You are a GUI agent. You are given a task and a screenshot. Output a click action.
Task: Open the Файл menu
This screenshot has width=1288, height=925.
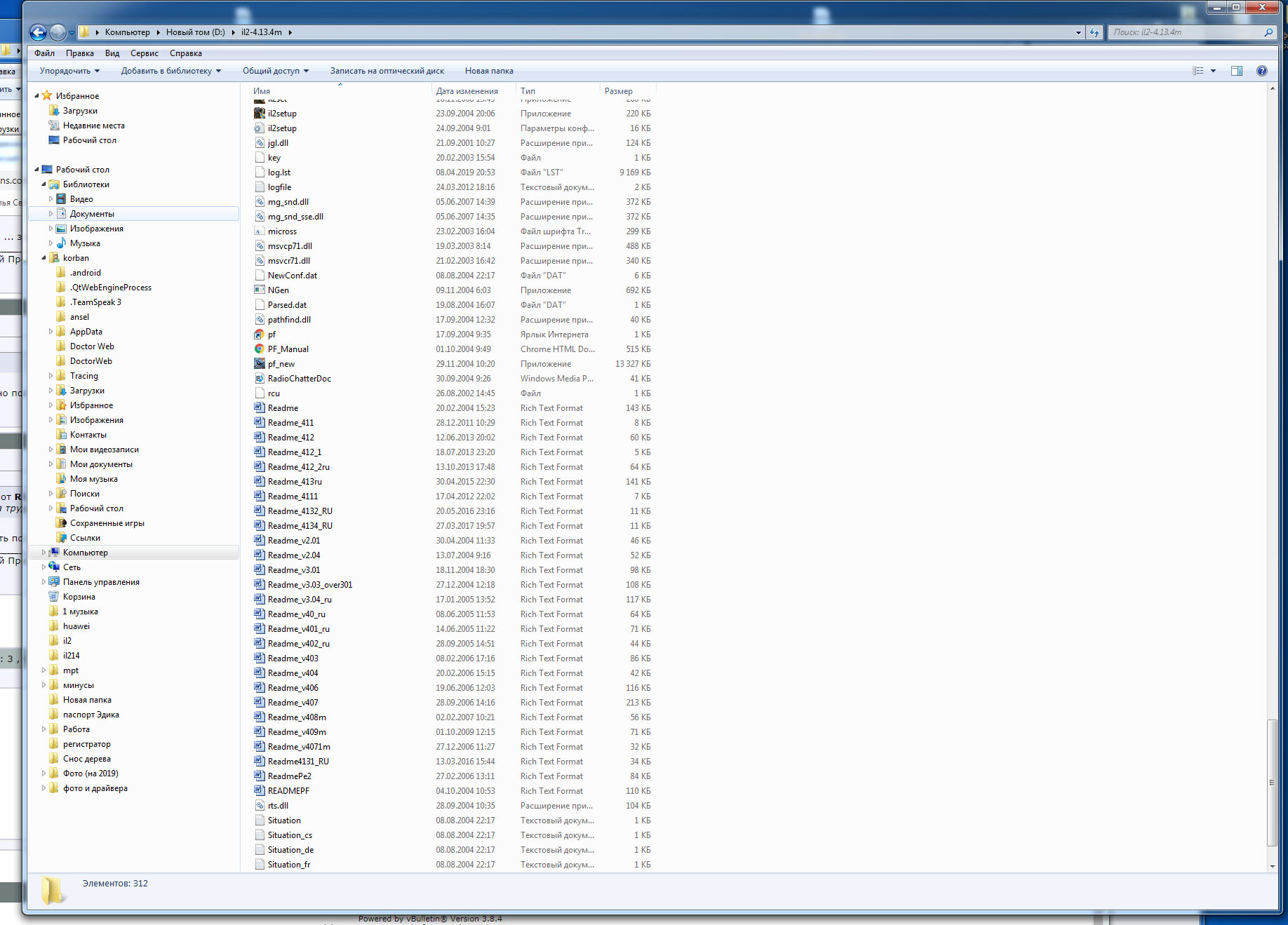(x=44, y=53)
